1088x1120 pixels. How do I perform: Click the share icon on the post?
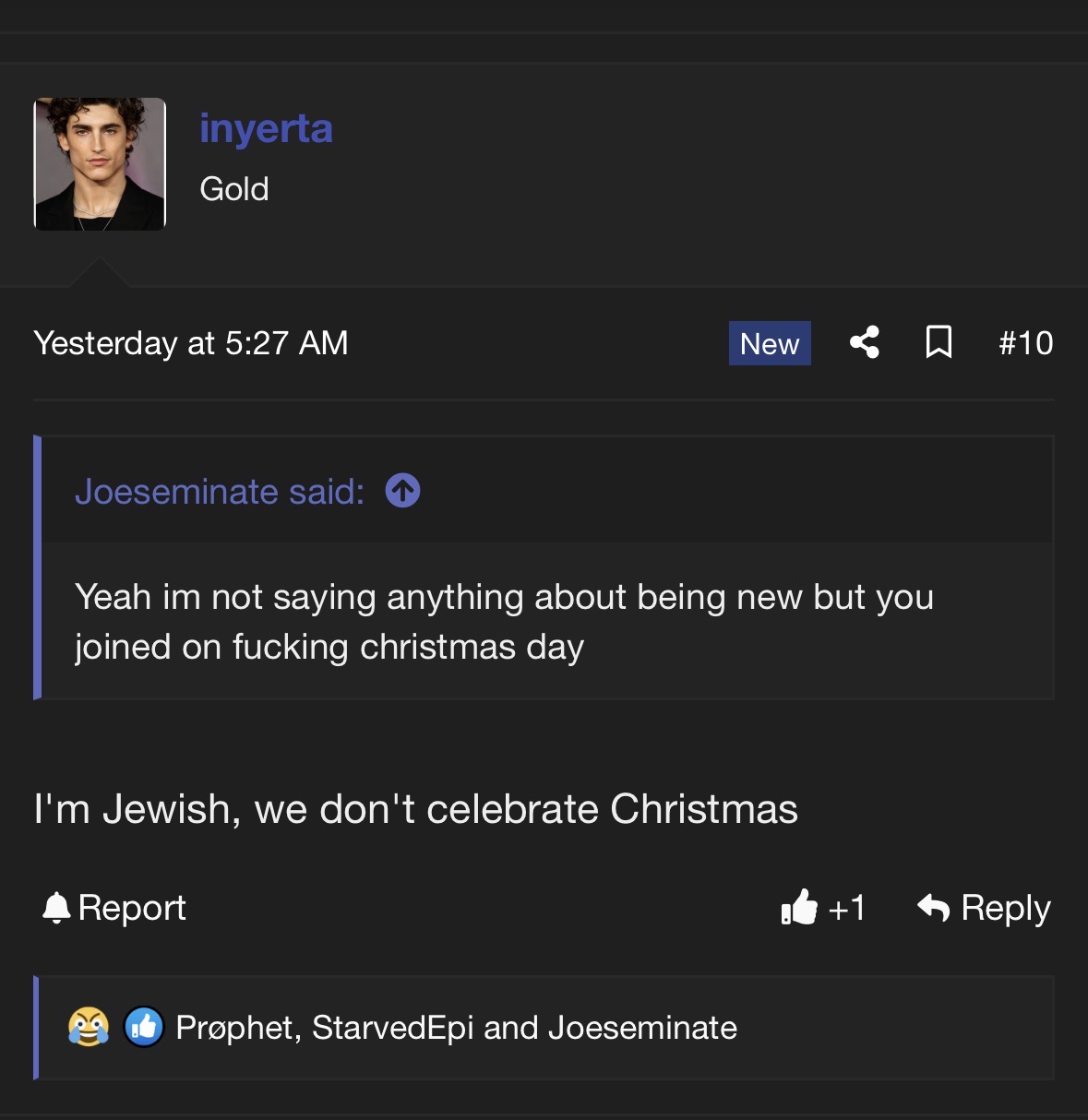864,342
